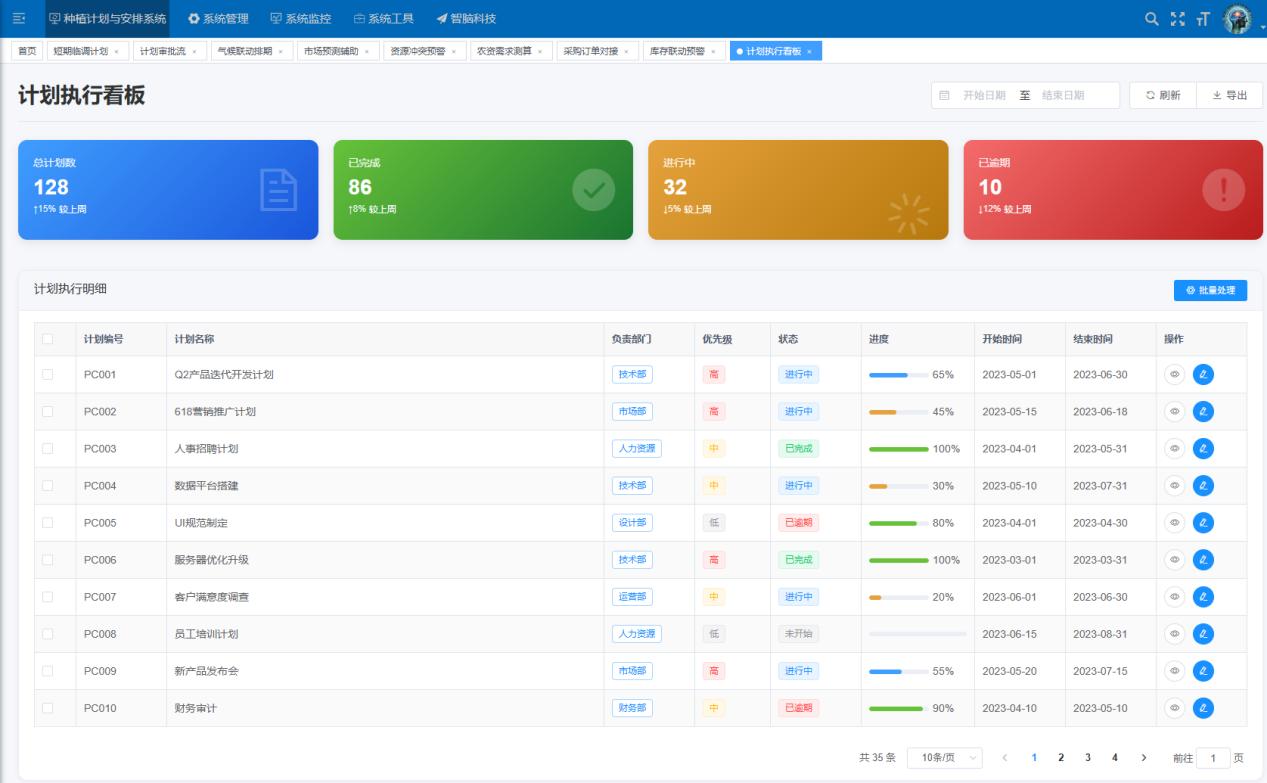Click the user avatar in header
The width and height of the screenshot is (1267, 783).
1237,19
